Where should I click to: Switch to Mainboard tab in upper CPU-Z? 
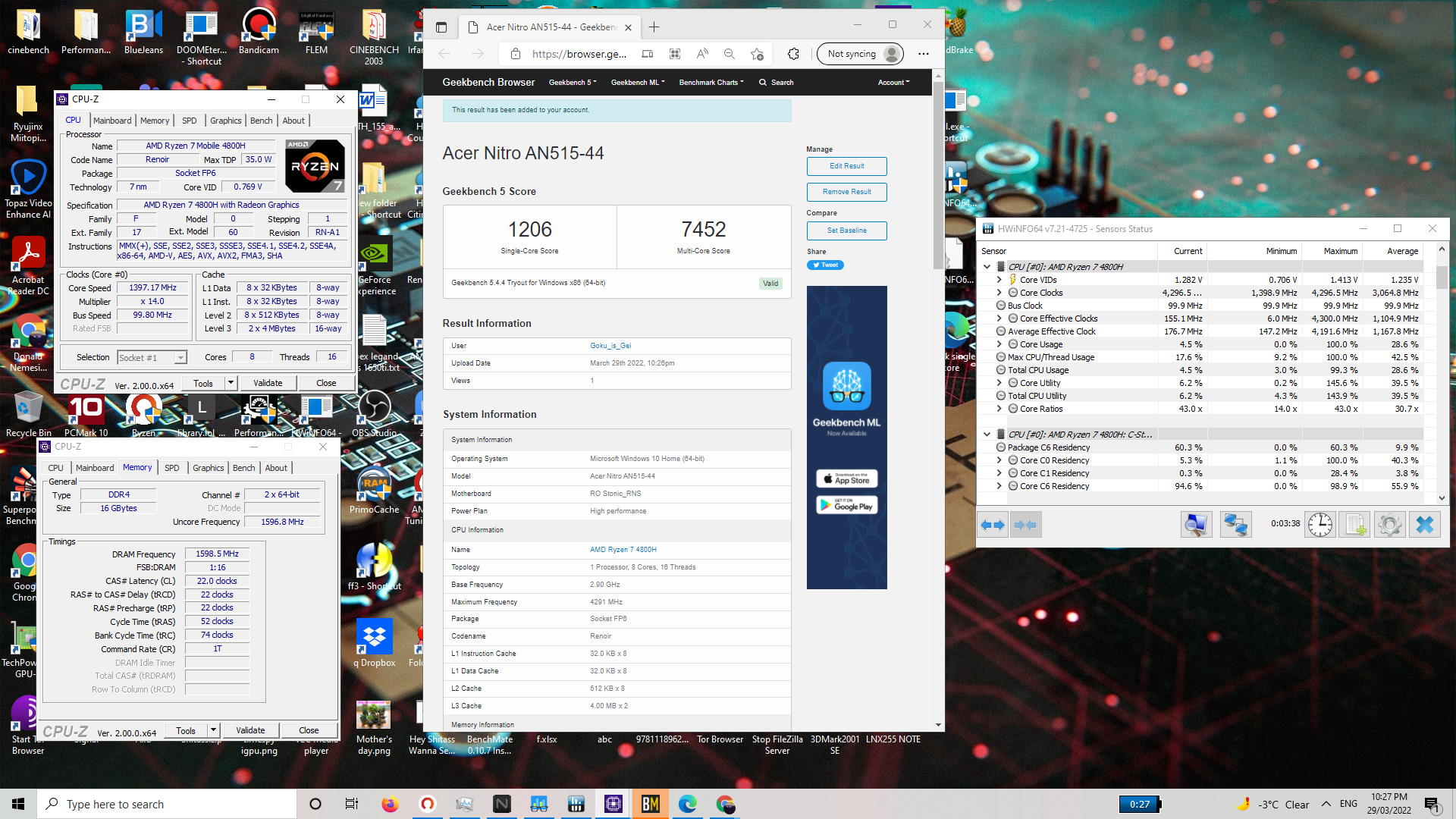point(112,121)
